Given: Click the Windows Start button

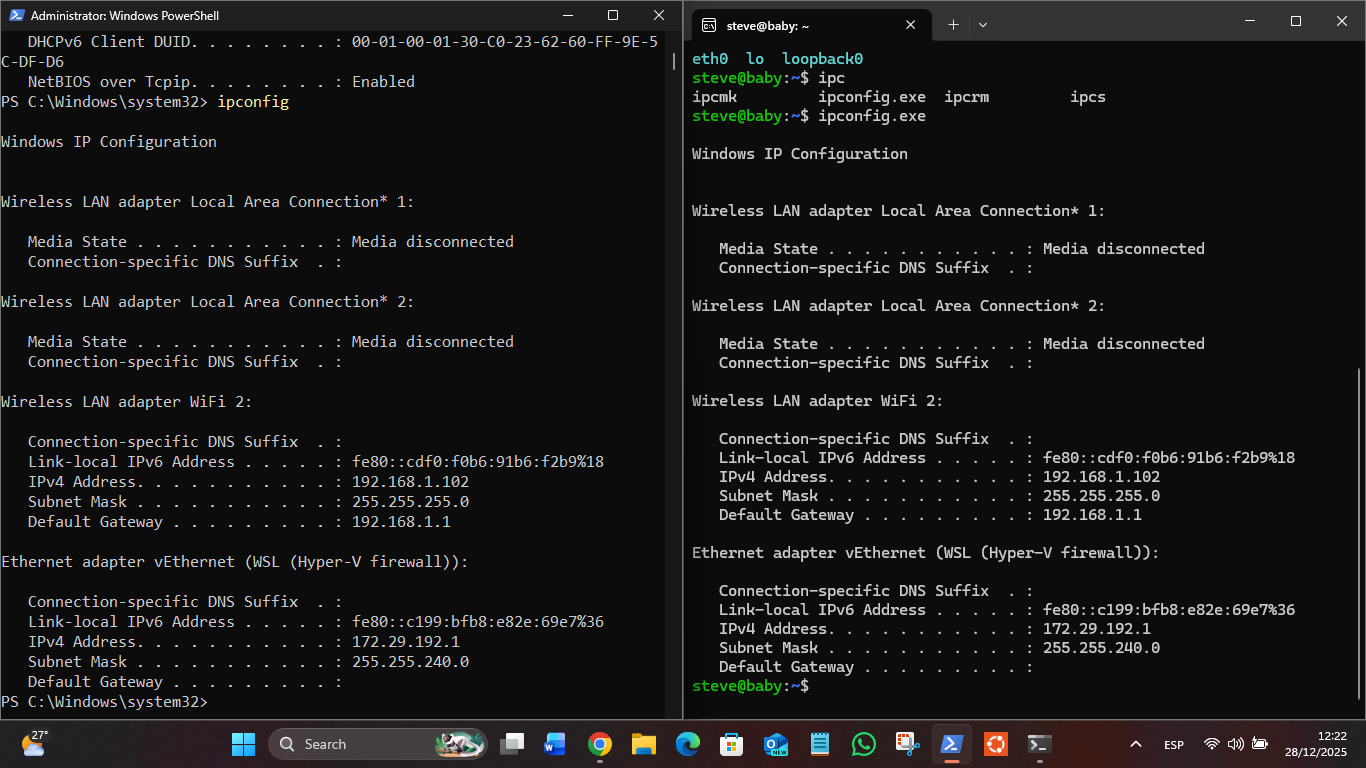Looking at the screenshot, I should coord(243,744).
